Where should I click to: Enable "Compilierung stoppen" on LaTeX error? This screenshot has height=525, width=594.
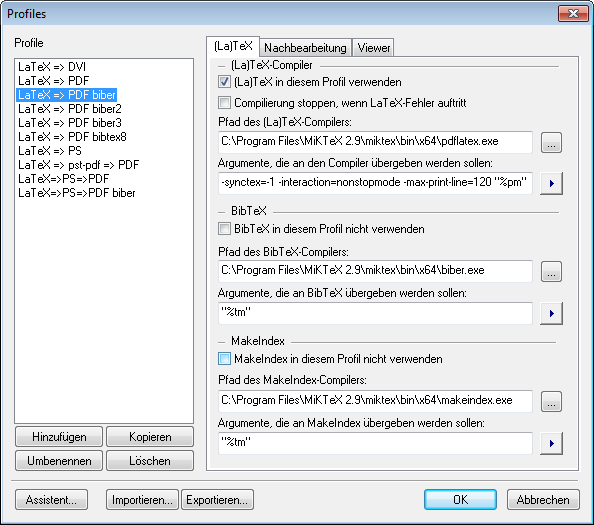coord(224,103)
